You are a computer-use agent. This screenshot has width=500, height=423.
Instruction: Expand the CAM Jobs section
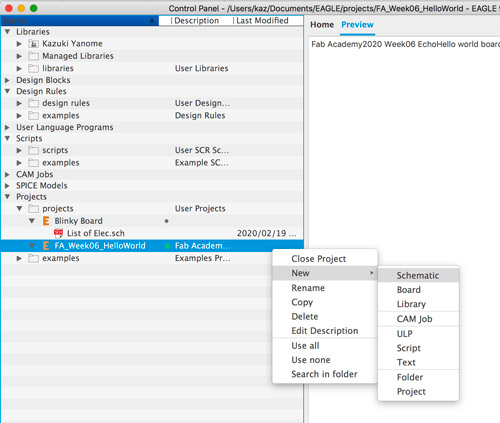pyautogui.click(x=7, y=174)
